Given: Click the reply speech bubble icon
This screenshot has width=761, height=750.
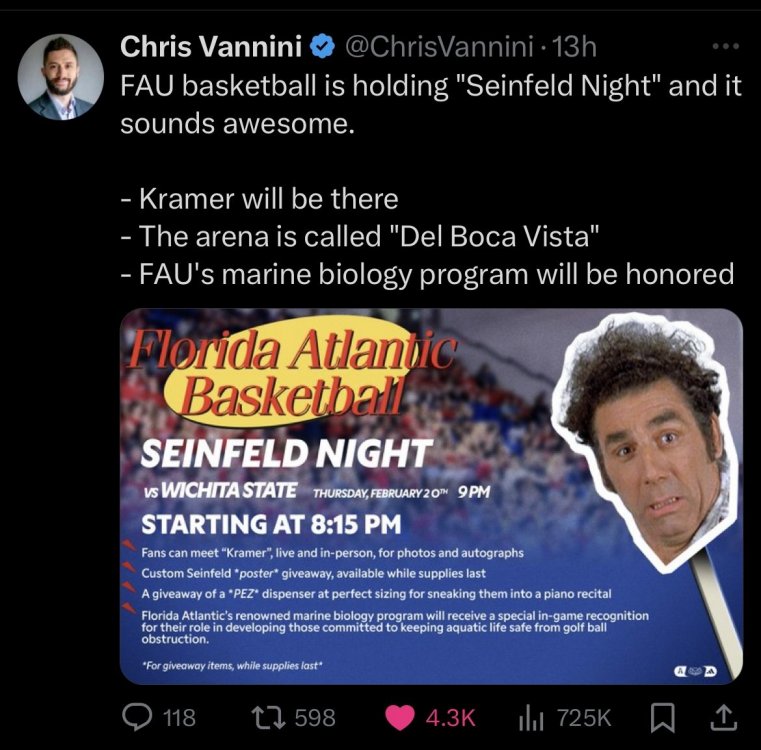Looking at the screenshot, I should [134, 716].
